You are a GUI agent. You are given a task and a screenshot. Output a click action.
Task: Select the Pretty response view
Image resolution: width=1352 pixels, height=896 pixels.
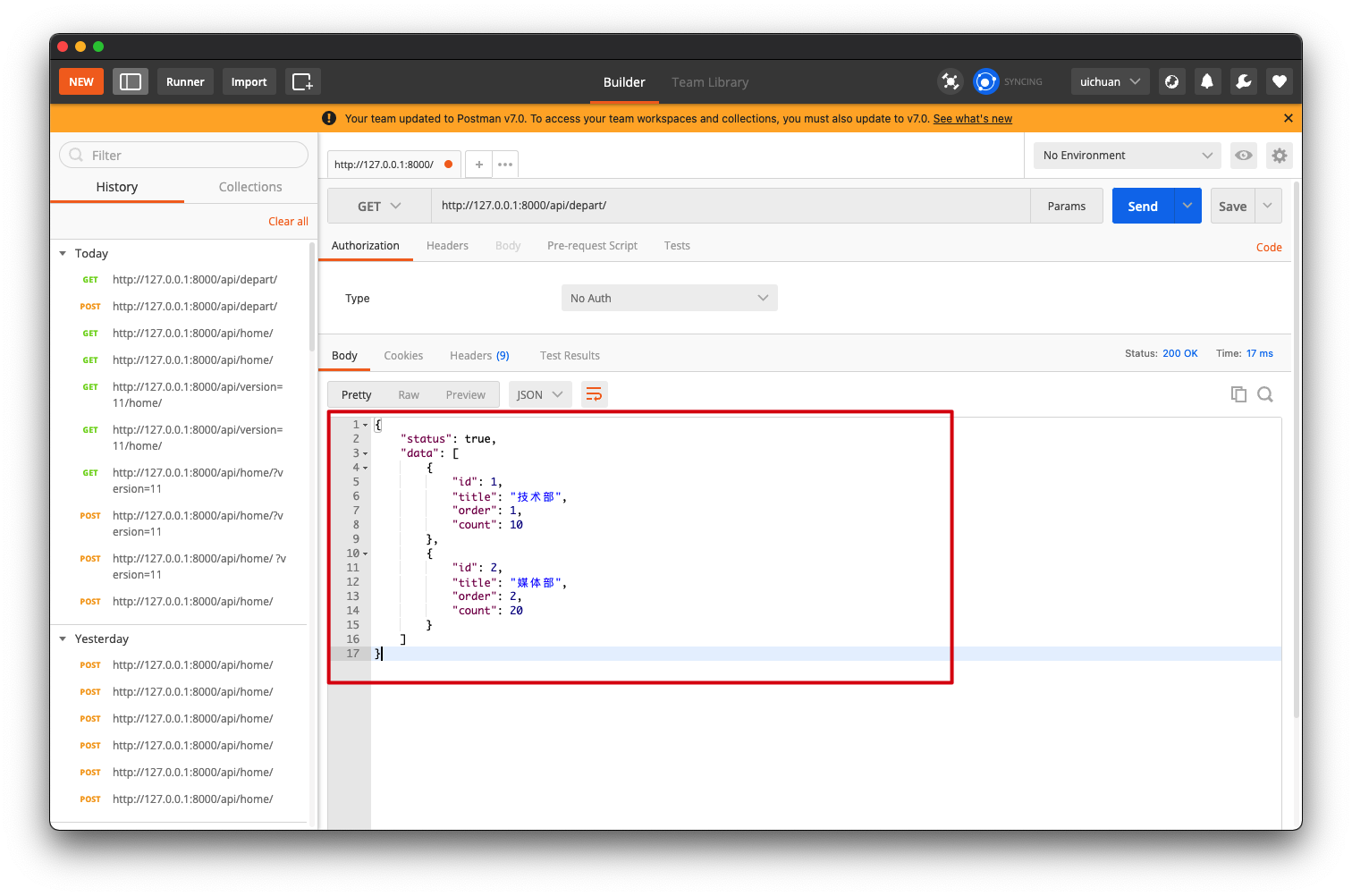(x=356, y=395)
